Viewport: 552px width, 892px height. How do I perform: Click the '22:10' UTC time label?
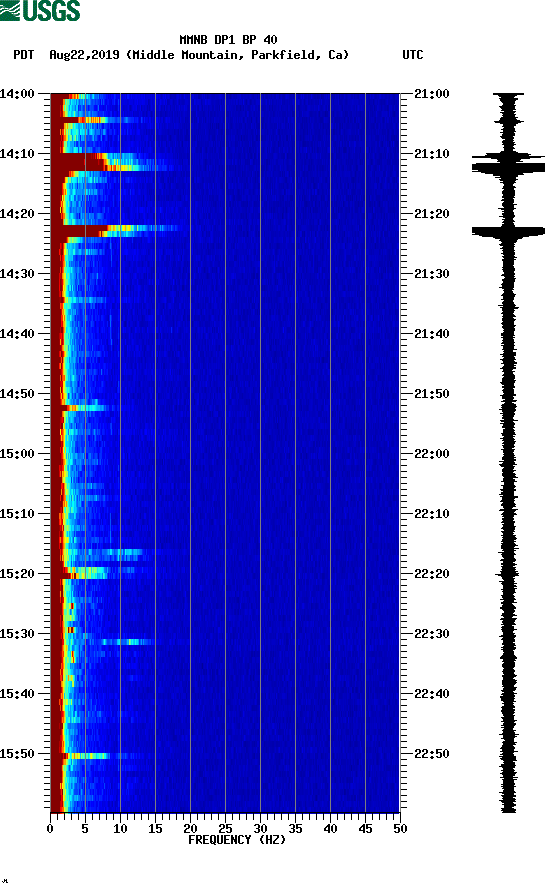[x=432, y=514]
